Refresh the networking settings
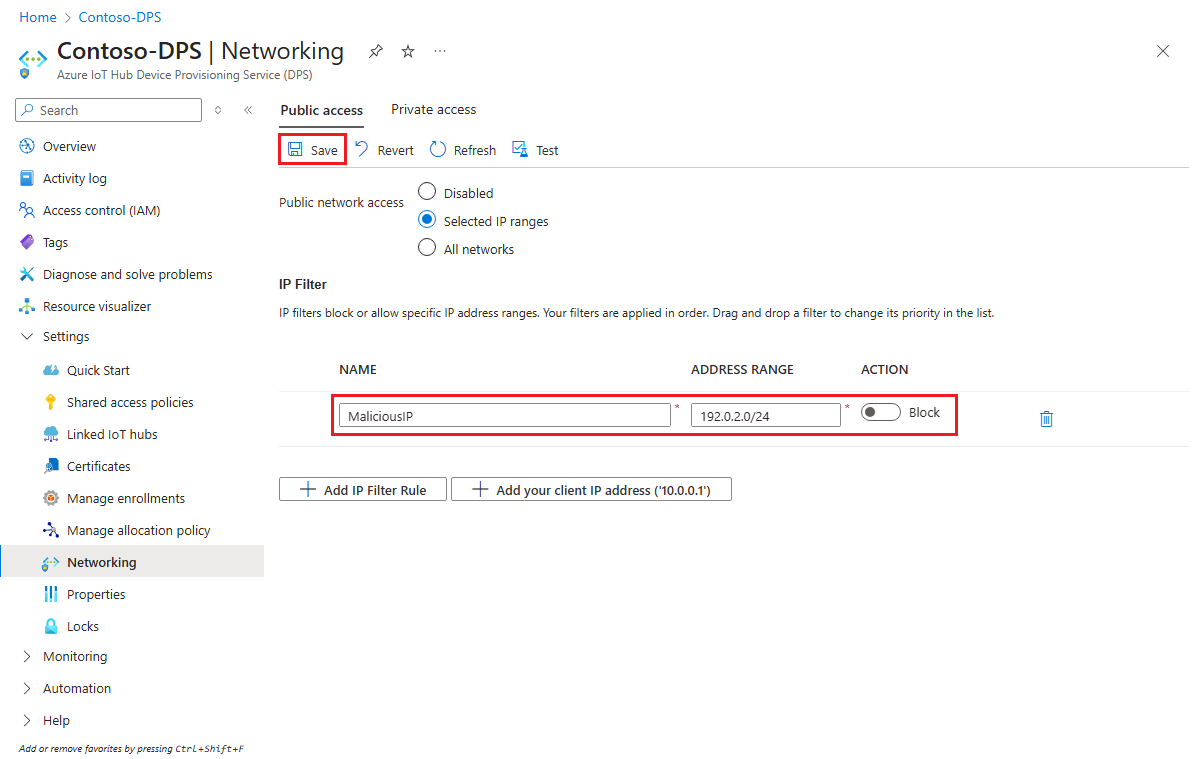Image resolution: width=1199 pixels, height=759 pixels. click(x=462, y=149)
